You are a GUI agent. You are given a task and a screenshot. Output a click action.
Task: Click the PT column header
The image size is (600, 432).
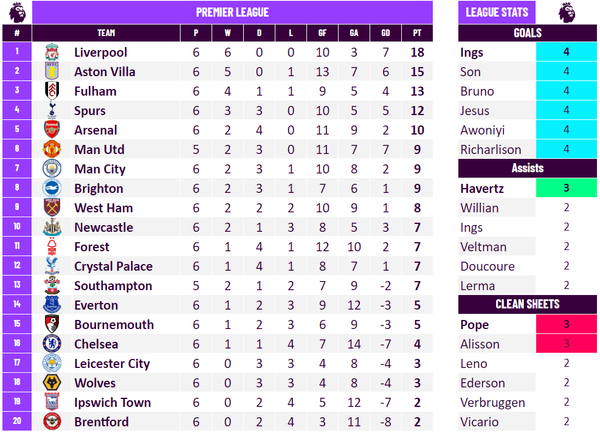pyautogui.click(x=417, y=33)
